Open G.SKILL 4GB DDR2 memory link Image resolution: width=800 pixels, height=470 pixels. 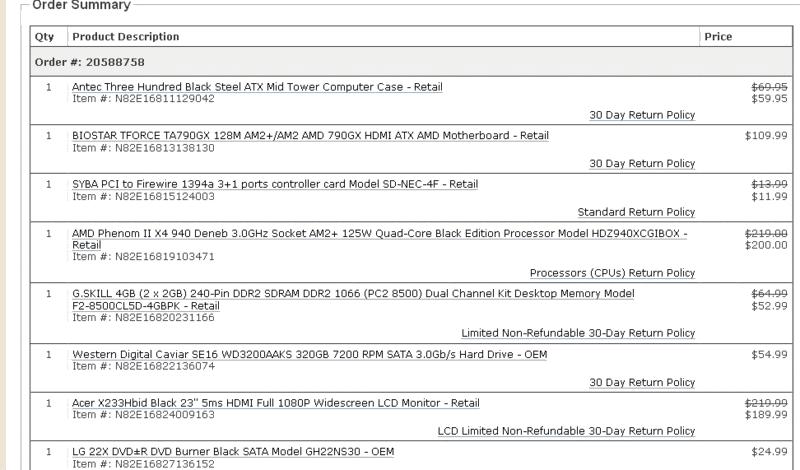[x=353, y=300]
